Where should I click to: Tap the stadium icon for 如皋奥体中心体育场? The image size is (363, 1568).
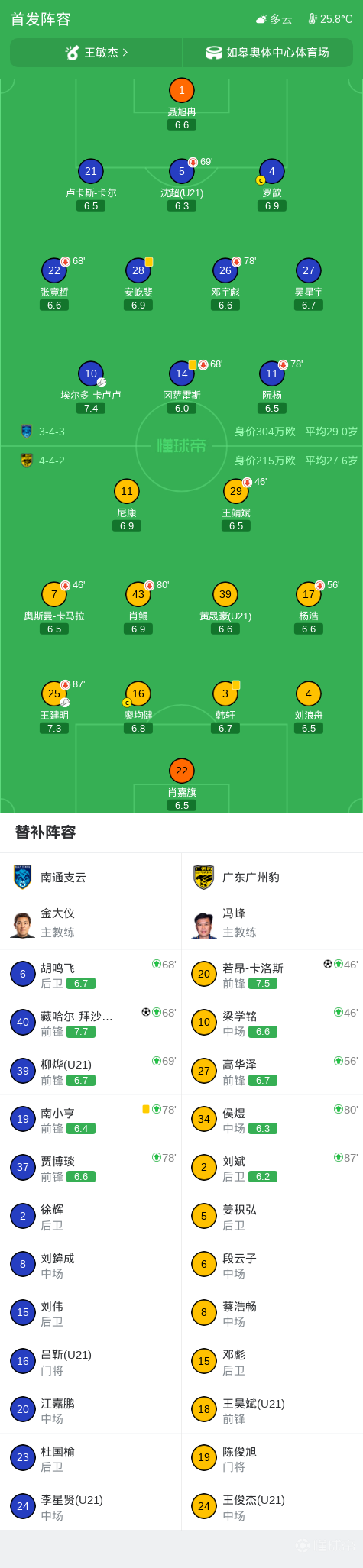tap(214, 53)
